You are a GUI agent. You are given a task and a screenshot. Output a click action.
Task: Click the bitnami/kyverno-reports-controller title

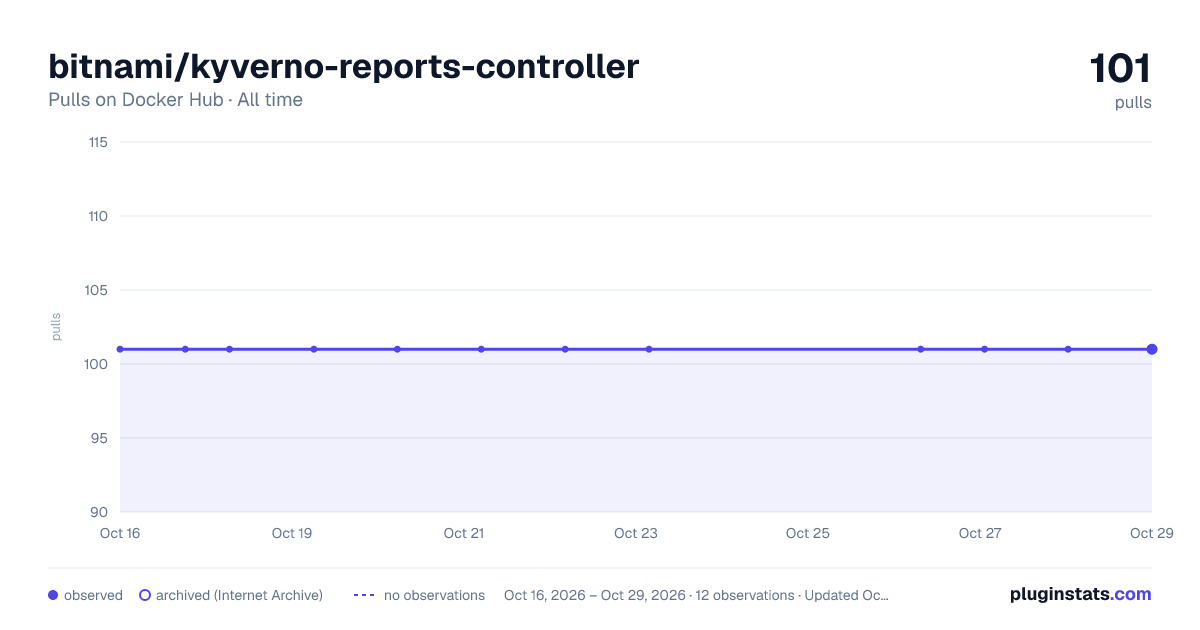pos(343,67)
